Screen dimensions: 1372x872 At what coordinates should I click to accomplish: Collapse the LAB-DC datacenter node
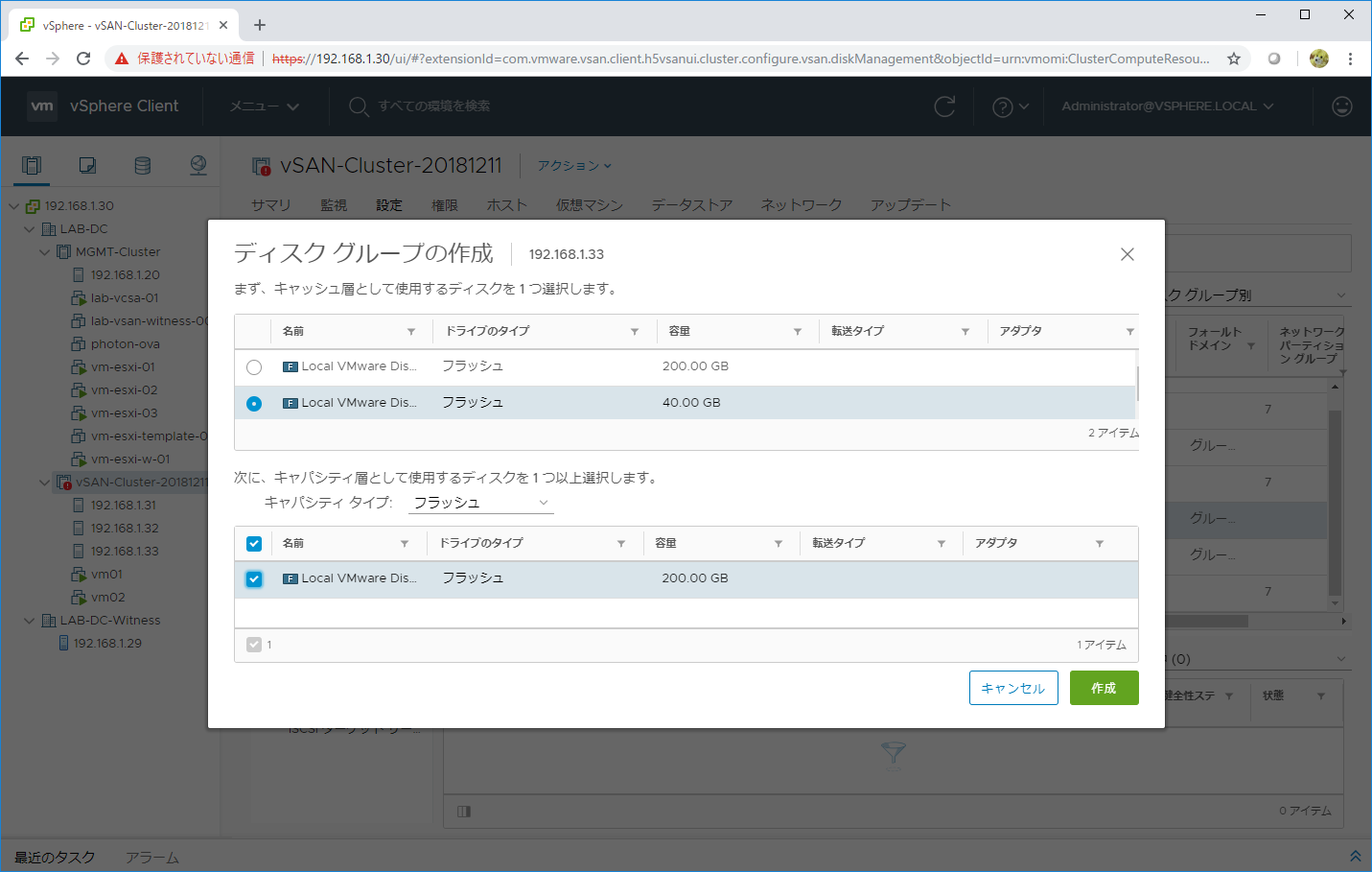click(x=29, y=229)
